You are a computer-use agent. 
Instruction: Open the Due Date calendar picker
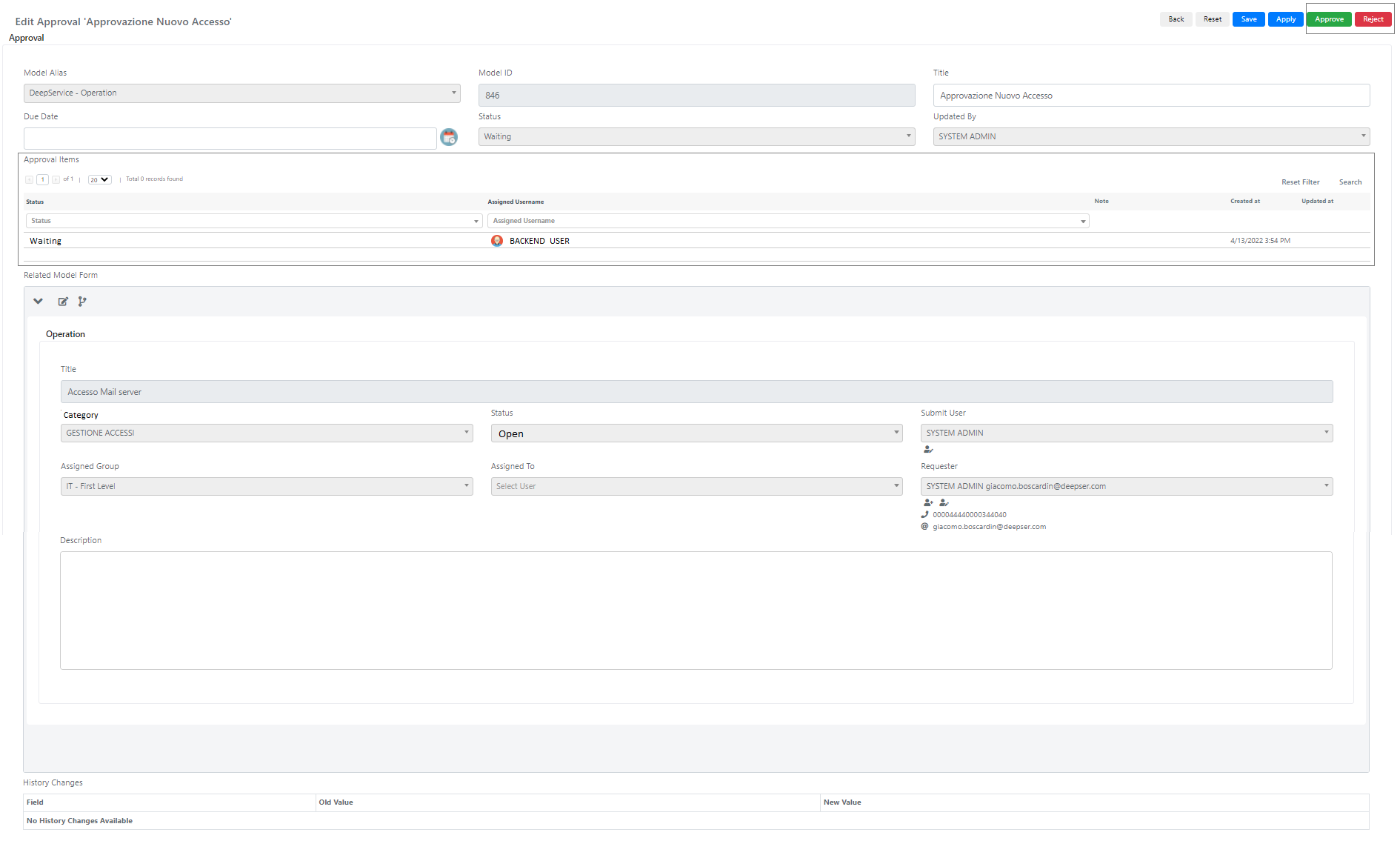pos(449,137)
